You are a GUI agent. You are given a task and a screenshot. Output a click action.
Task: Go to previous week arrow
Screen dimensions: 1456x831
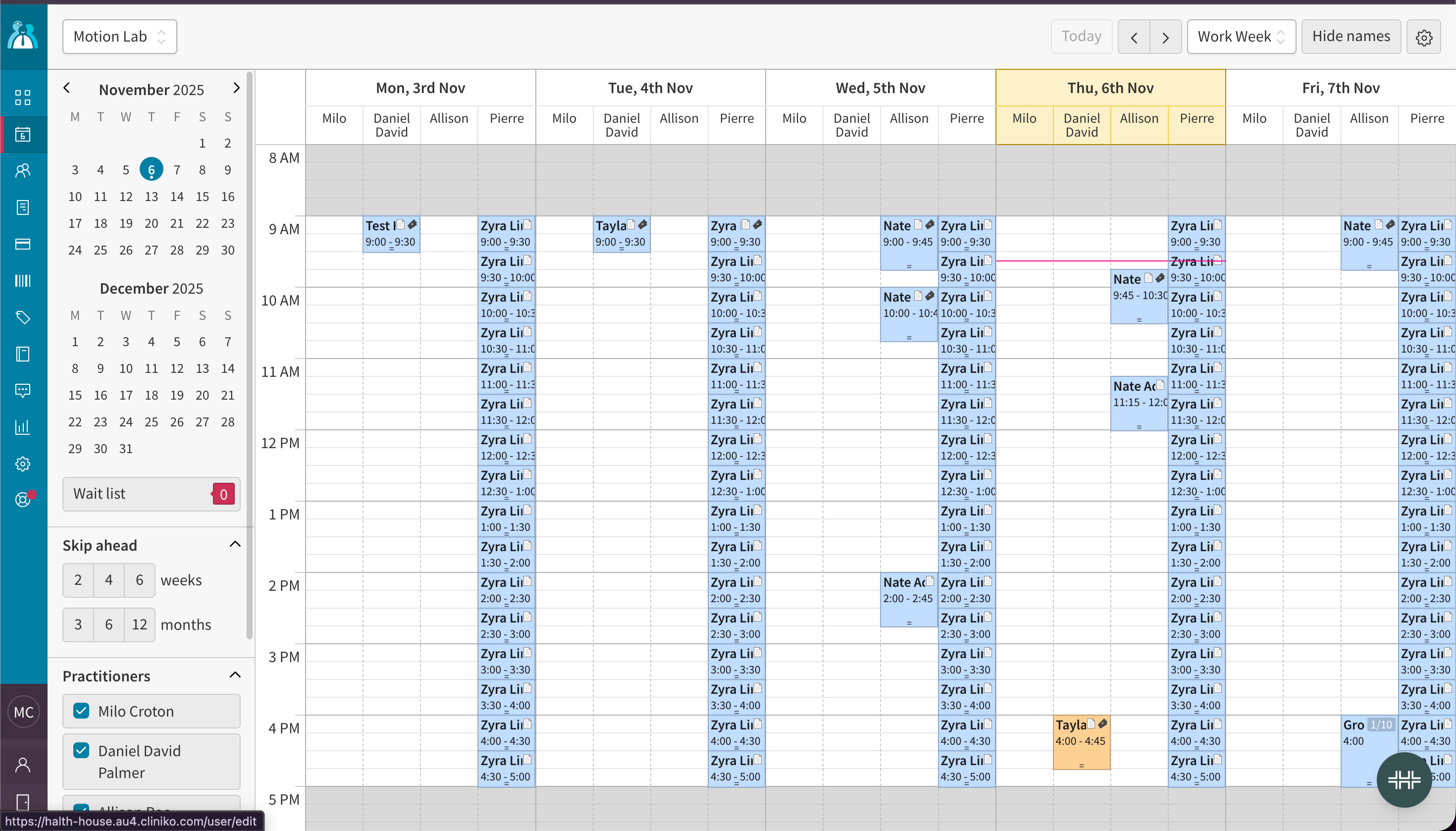pyautogui.click(x=1134, y=37)
